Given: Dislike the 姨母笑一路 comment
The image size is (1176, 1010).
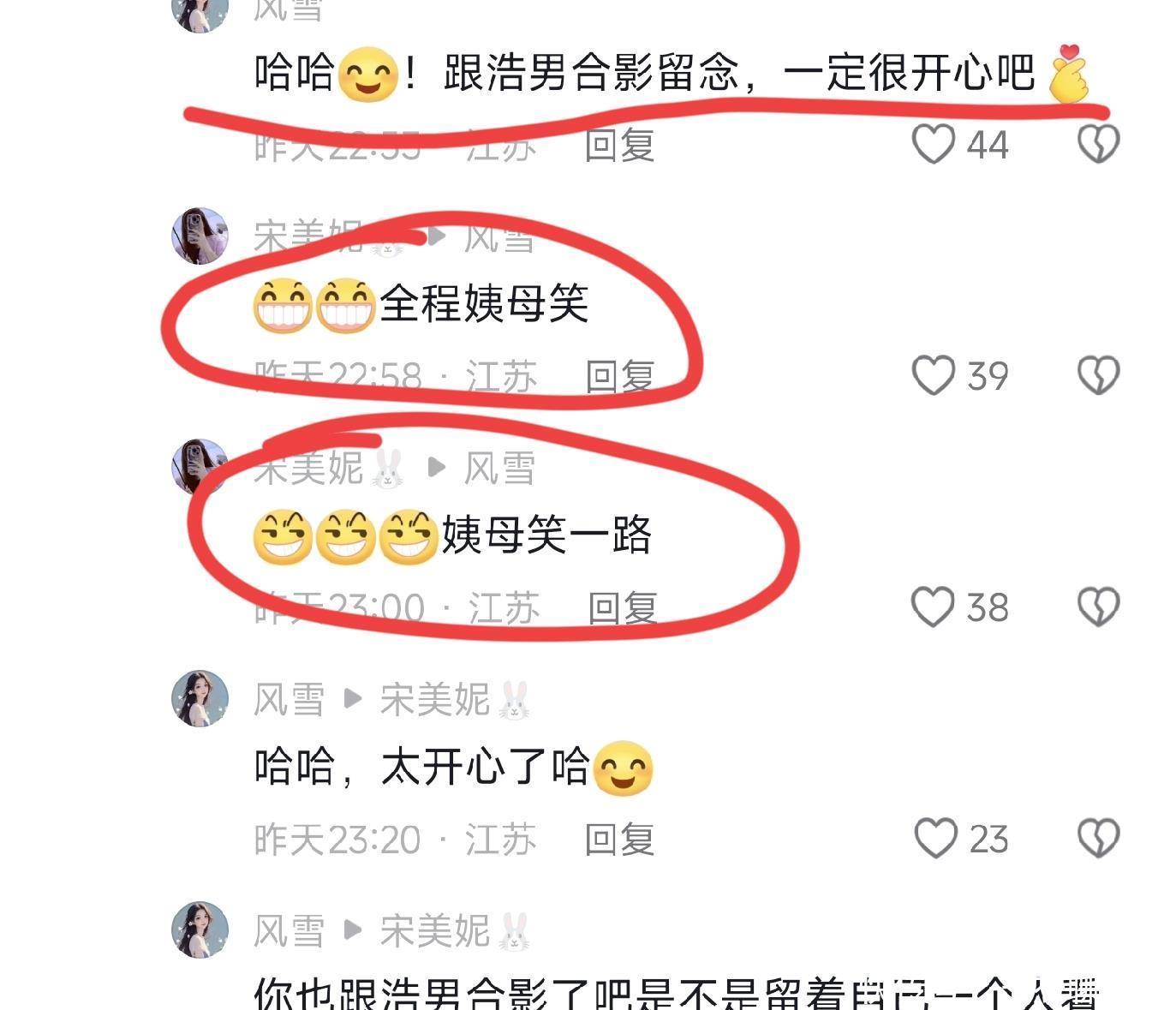Looking at the screenshot, I should pyautogui.click(x=1098, y=607).
